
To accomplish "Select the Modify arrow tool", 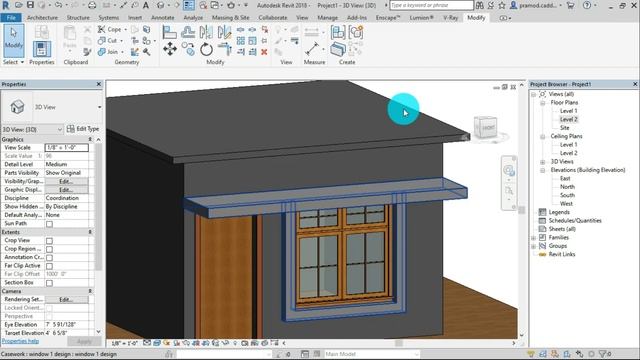I will pyautogui.click(x=13, y=40).
